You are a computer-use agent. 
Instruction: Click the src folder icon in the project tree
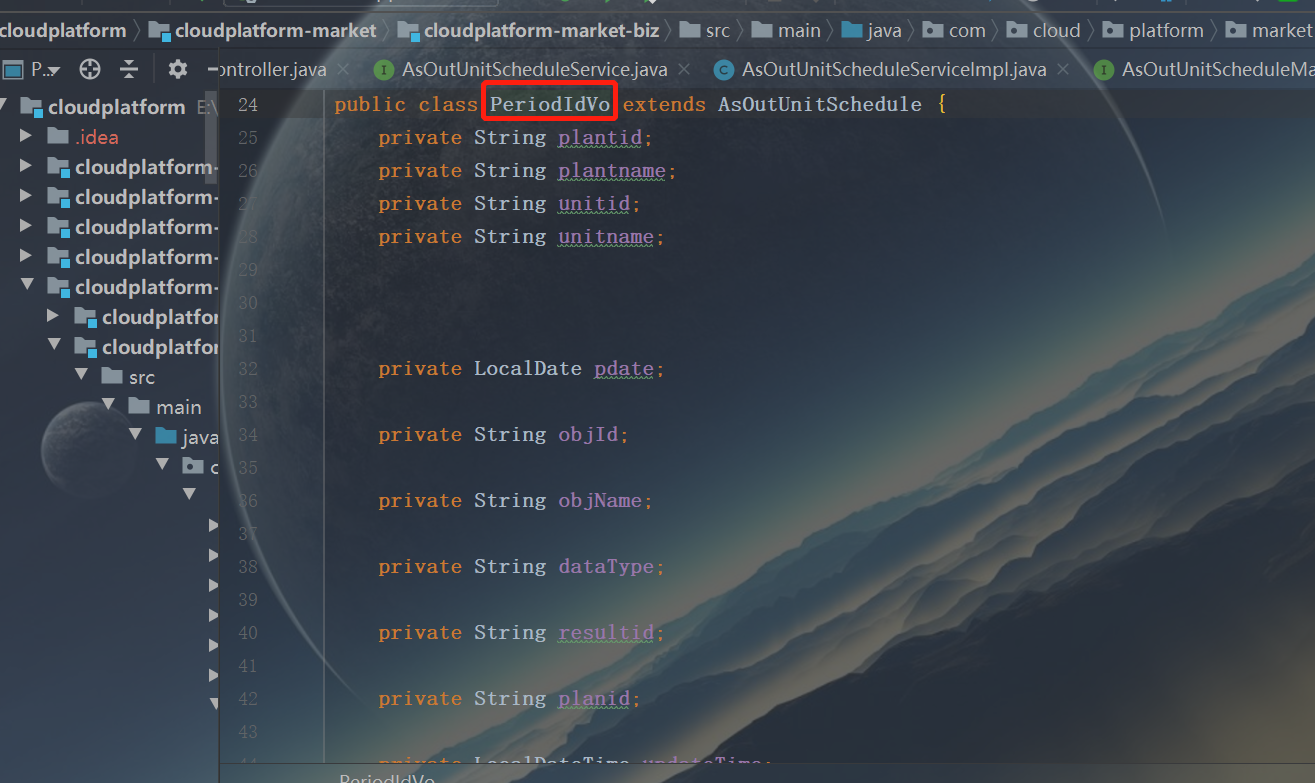(112, 377)
